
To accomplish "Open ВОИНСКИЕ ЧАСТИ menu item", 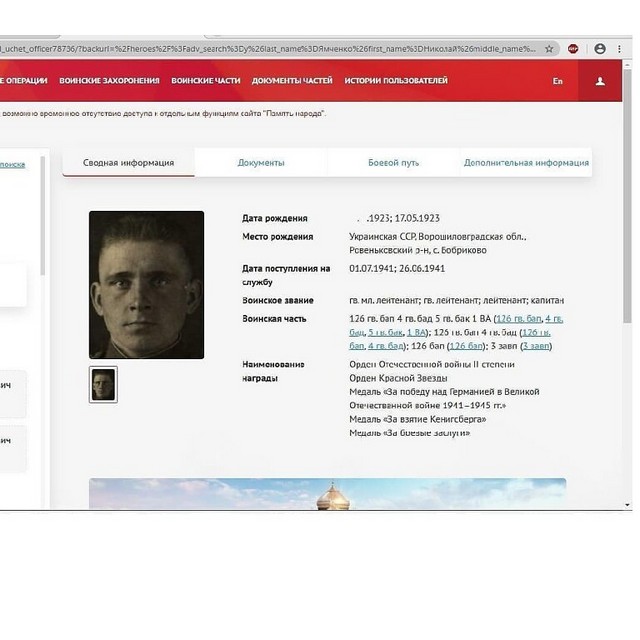I will (206, 81).
